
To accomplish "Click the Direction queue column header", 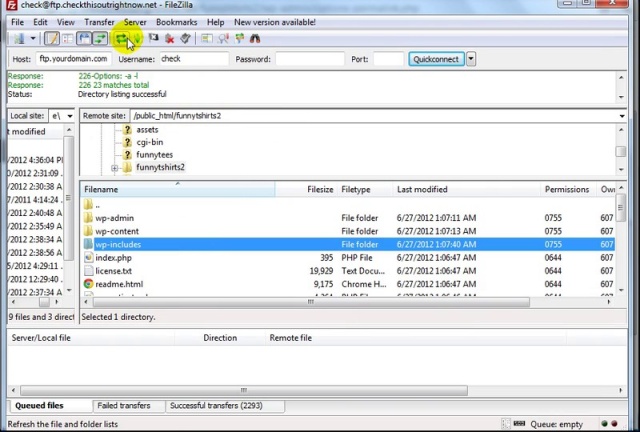I will pyautogui.click(x=220, y=338).
